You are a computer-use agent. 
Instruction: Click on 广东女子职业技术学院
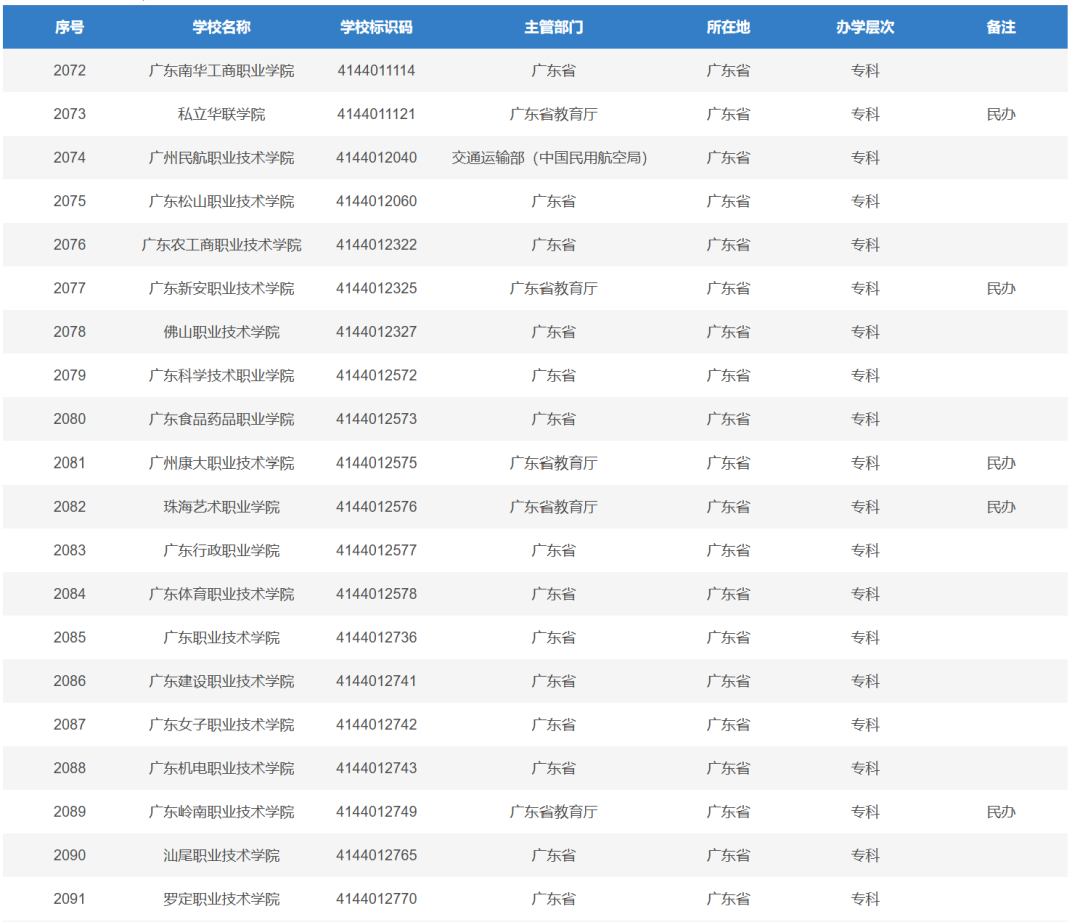221,725
